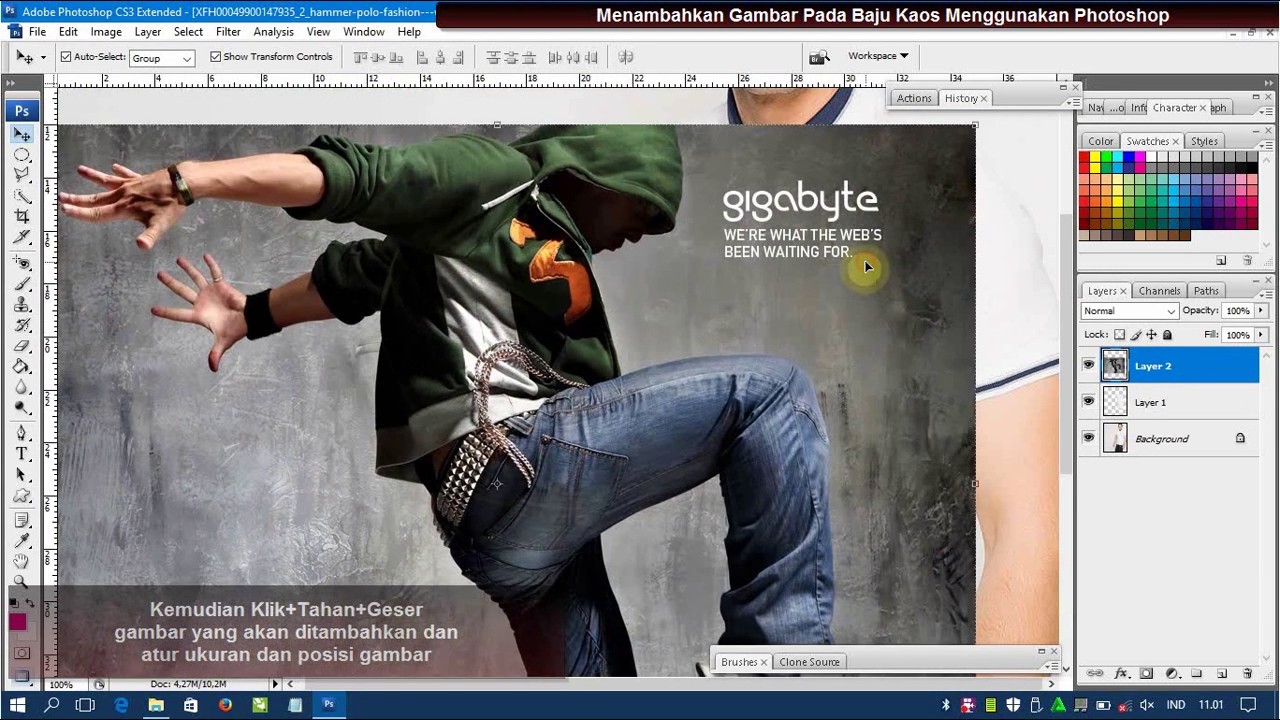The image size is (1280, 720).
Task: Select the History Brush tool
Action: [x=22, y=326]
